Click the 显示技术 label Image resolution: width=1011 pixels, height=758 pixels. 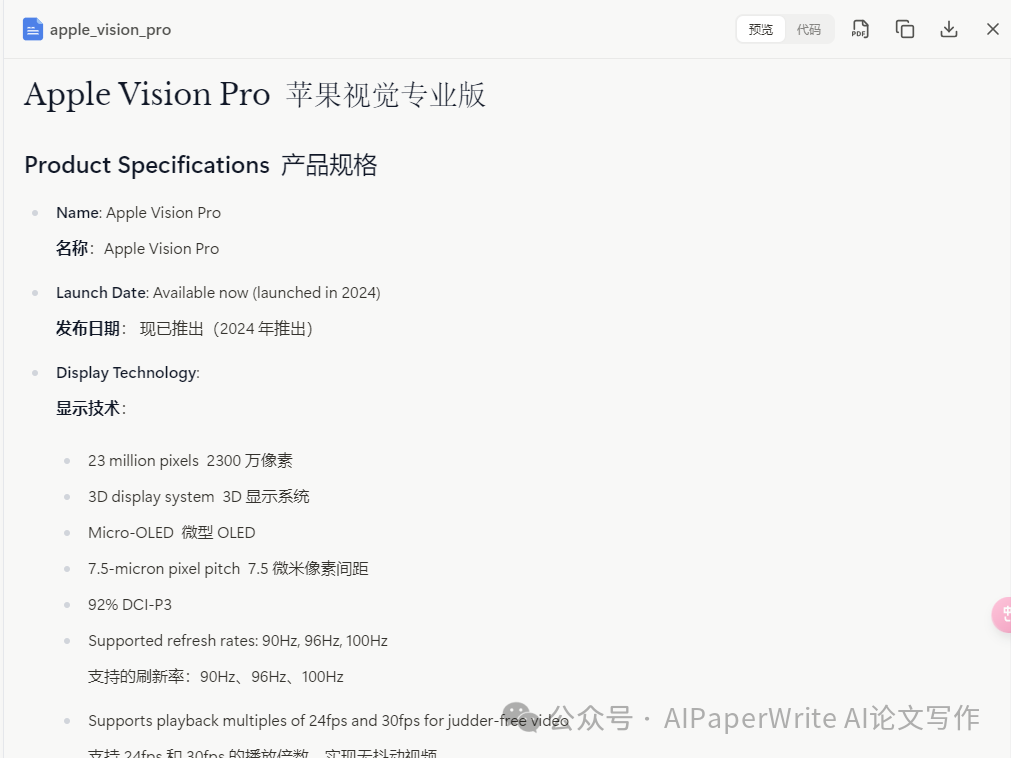(91, 409)
